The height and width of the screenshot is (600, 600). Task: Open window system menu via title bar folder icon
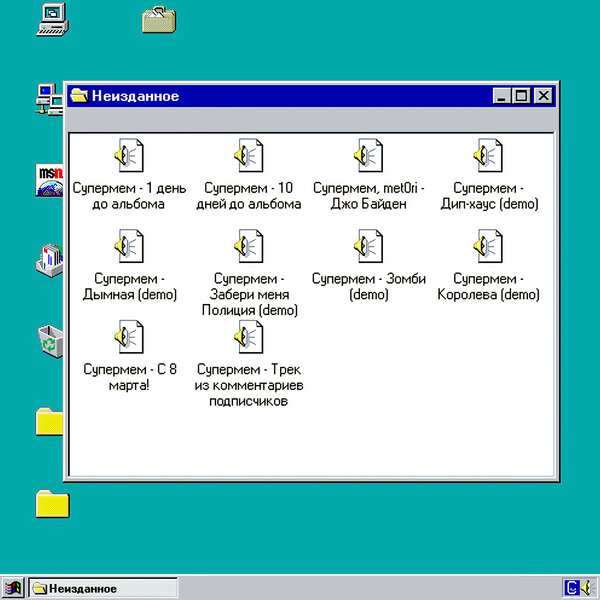coord(79,96)
